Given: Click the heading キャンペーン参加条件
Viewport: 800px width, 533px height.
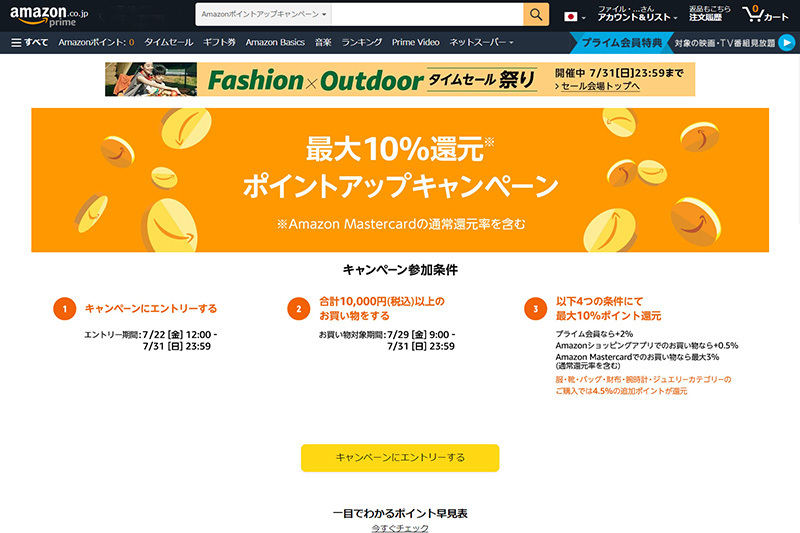Looking at the screenshot, I should [400, 270].
